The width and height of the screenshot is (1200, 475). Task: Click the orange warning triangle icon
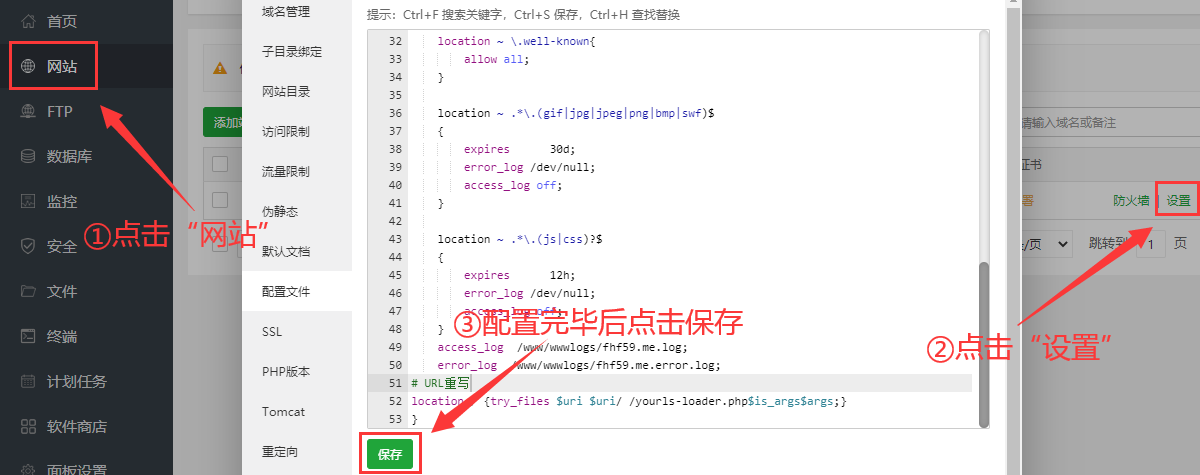click(219, 69)
